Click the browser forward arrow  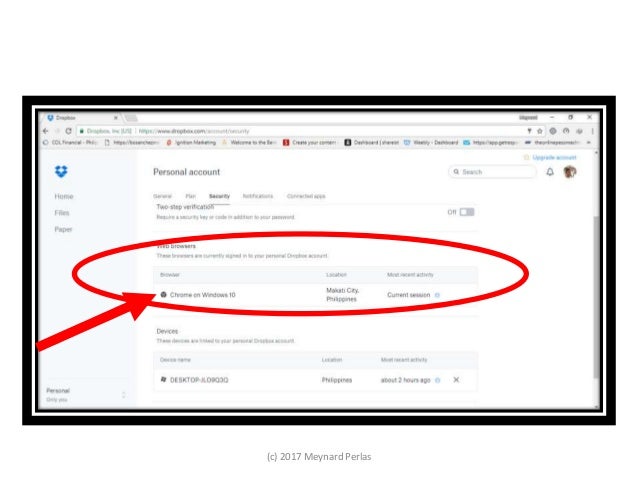click(x=57, y=131)
